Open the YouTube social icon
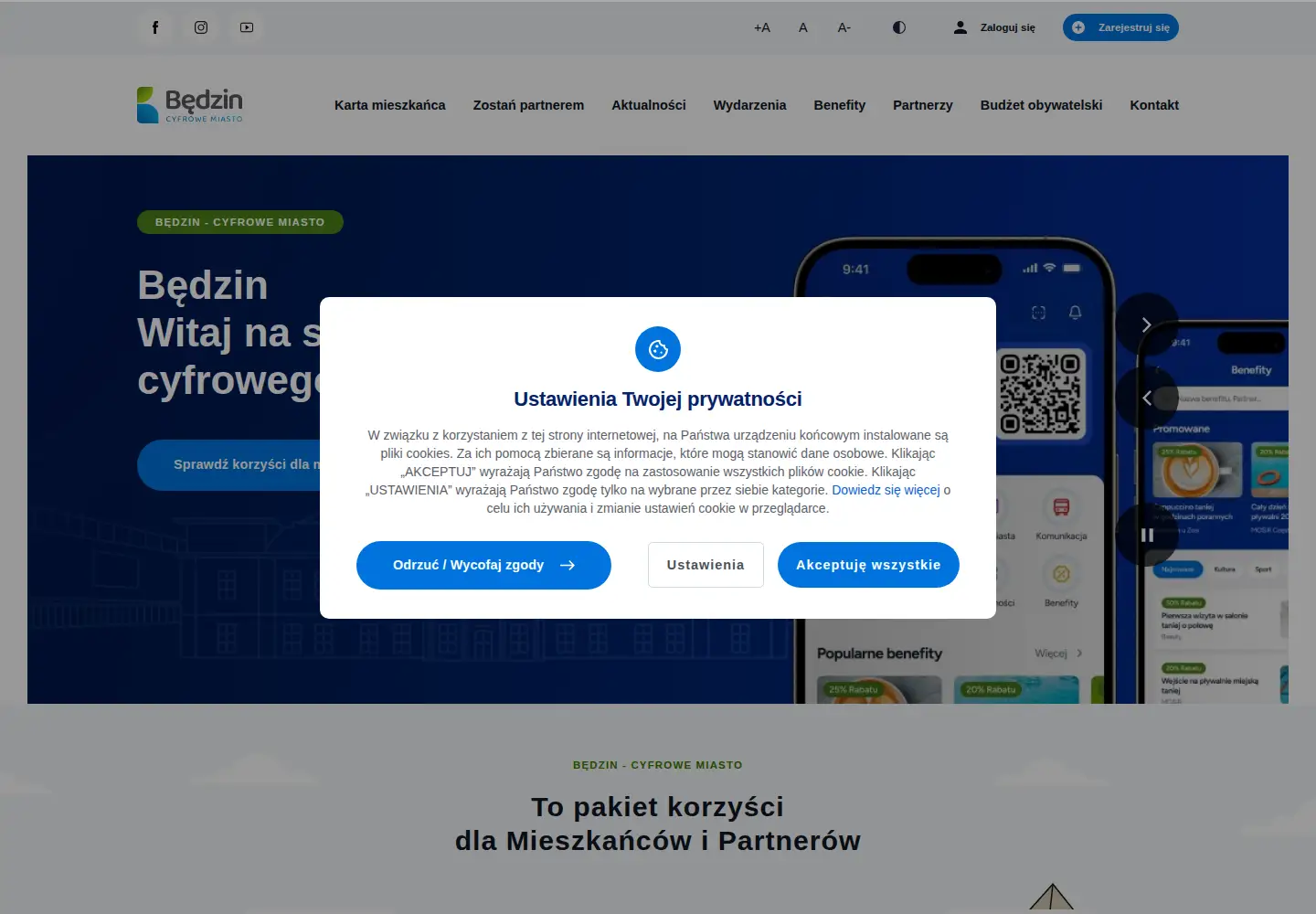 tap(247, 27)
